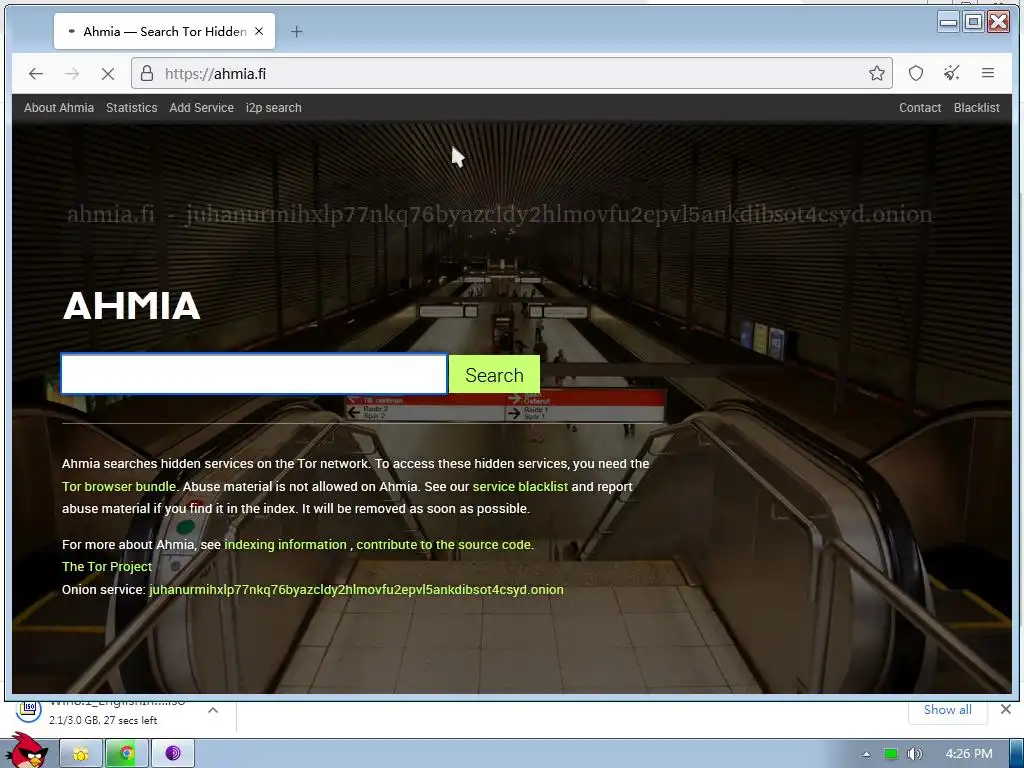Click the 4:26 PM clock
The width and height of the screenshot is (1024, 768).
click(x=968, y=754)
